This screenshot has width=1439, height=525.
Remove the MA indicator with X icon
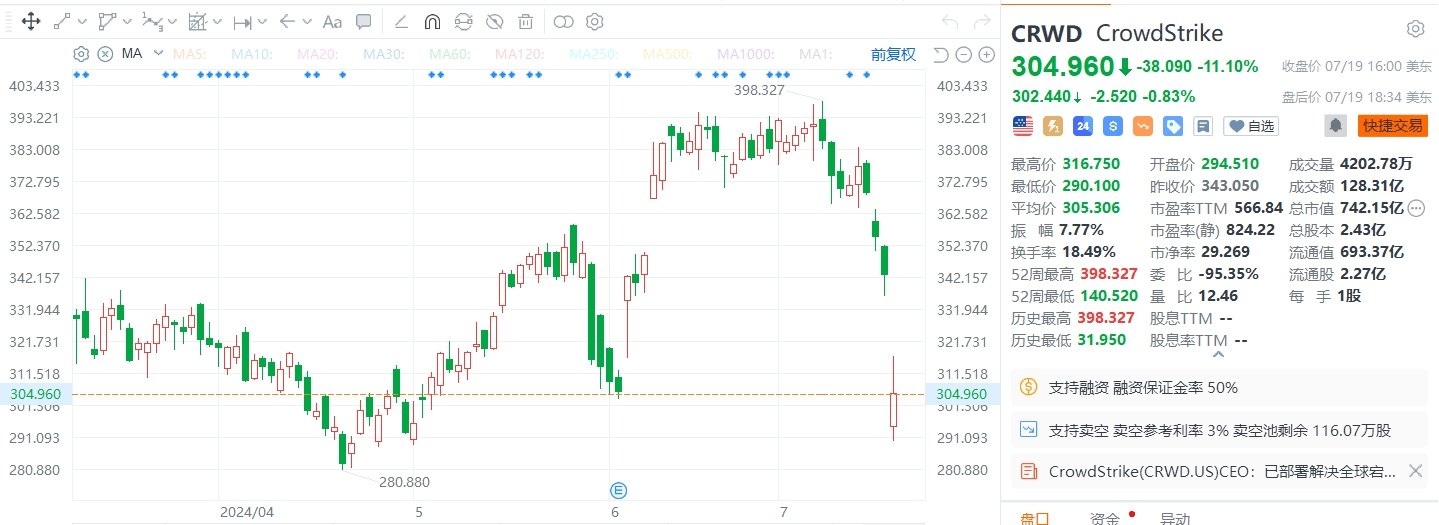104,54
